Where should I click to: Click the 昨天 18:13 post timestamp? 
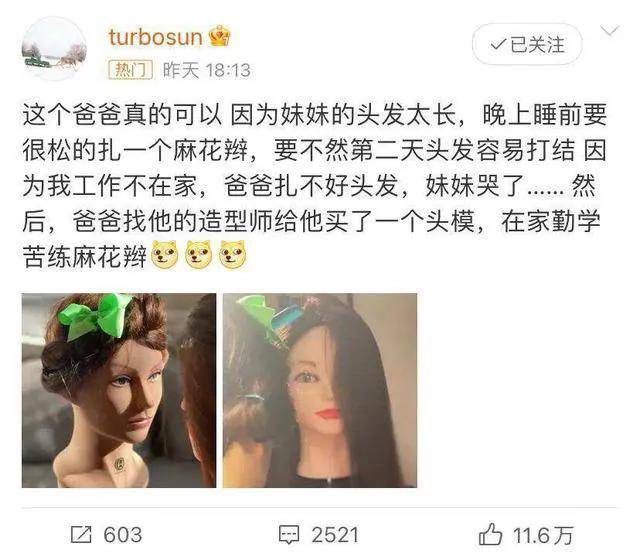(x=207, y=70)
